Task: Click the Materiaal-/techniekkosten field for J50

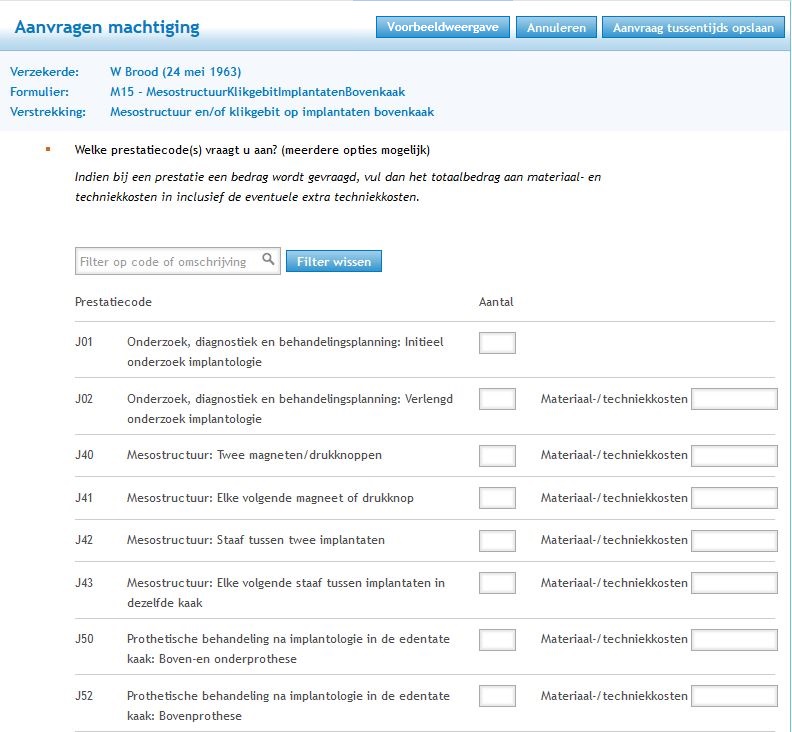Action: tap(734, 640)
